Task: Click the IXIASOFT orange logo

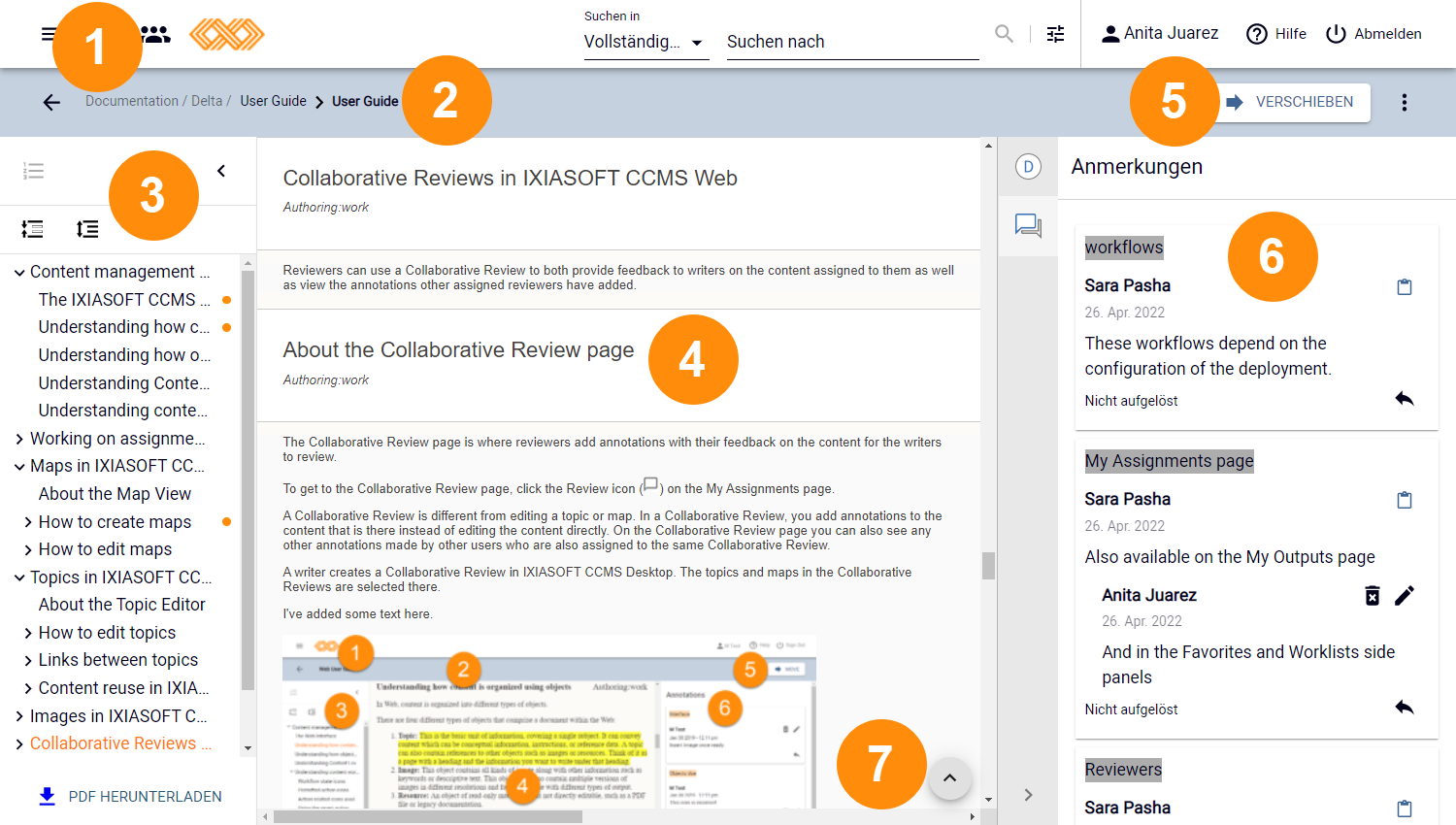Action: (x=226, y=34)
